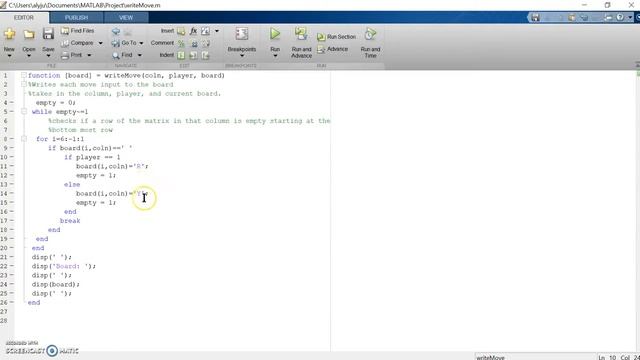This screenshot has height=360, width=640.
Task: Click the New file icon
Action: (9, 34)
